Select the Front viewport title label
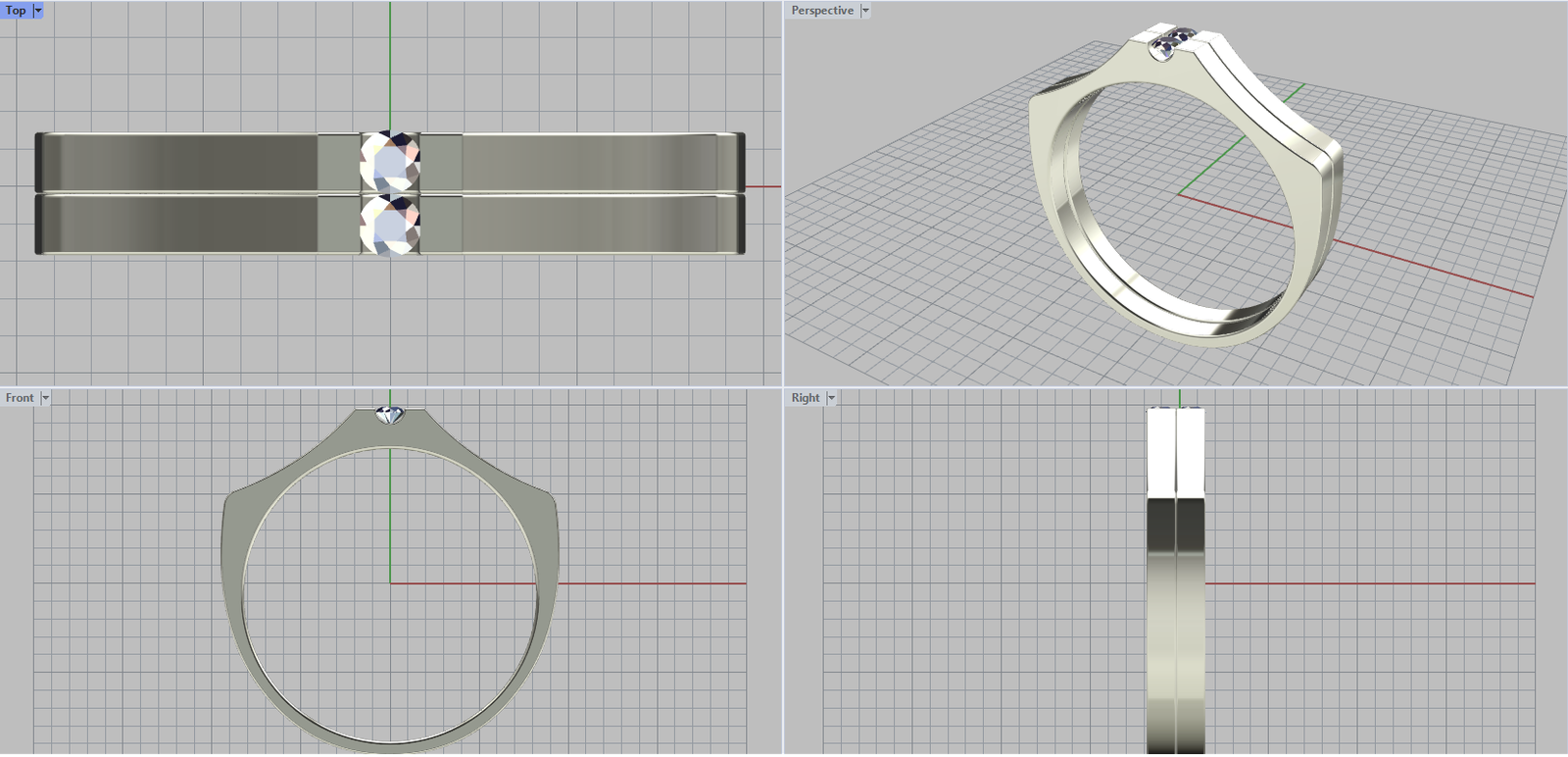This screenshot has width=1568, height=757. pyautogui.click(x=19, y=398)
